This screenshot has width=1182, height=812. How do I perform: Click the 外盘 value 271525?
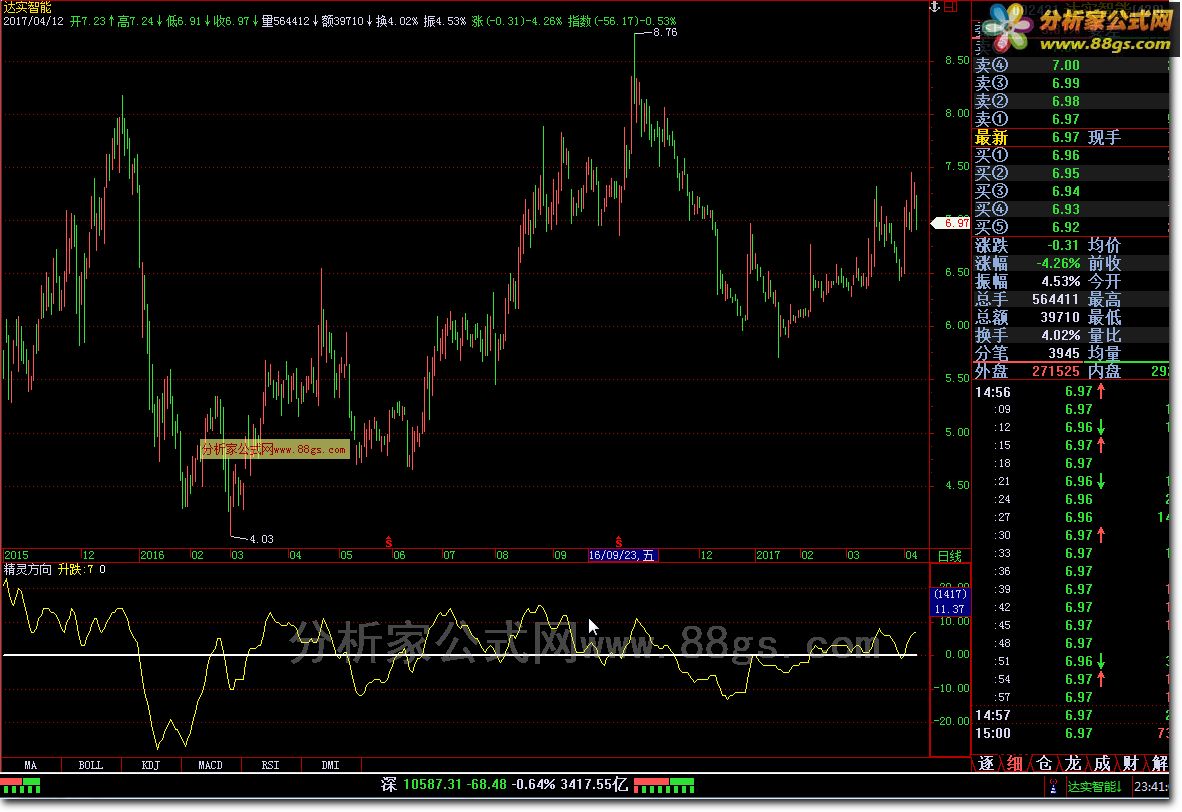1055,371
